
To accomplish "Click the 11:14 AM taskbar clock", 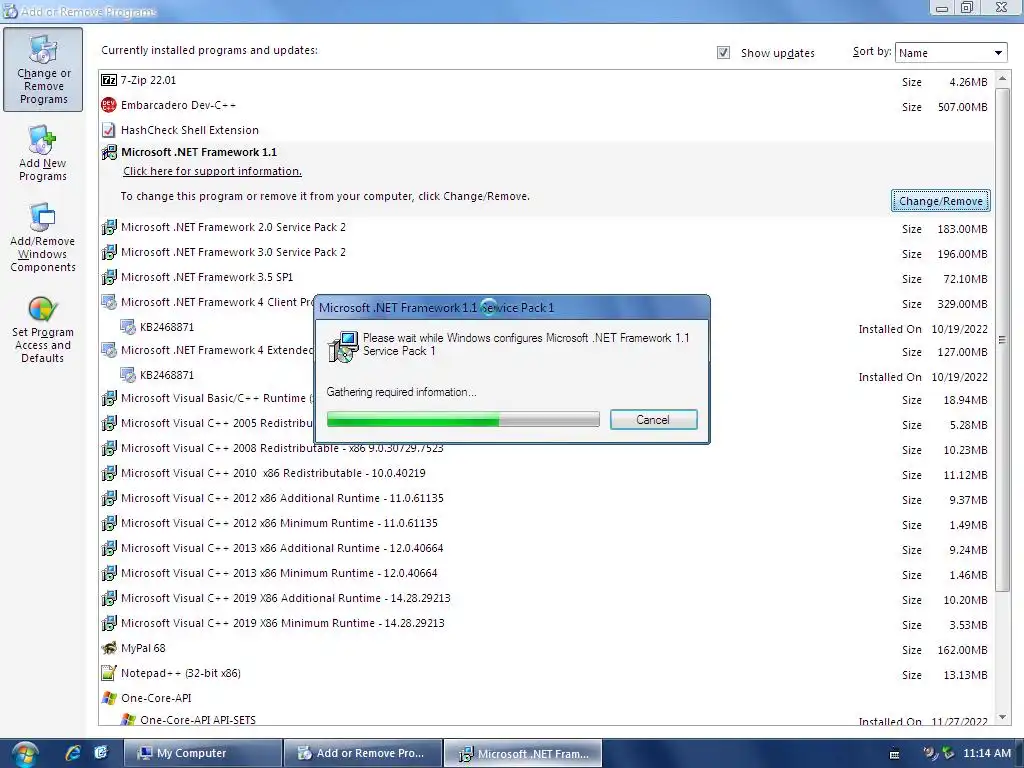I will click(x=987, y=753).
